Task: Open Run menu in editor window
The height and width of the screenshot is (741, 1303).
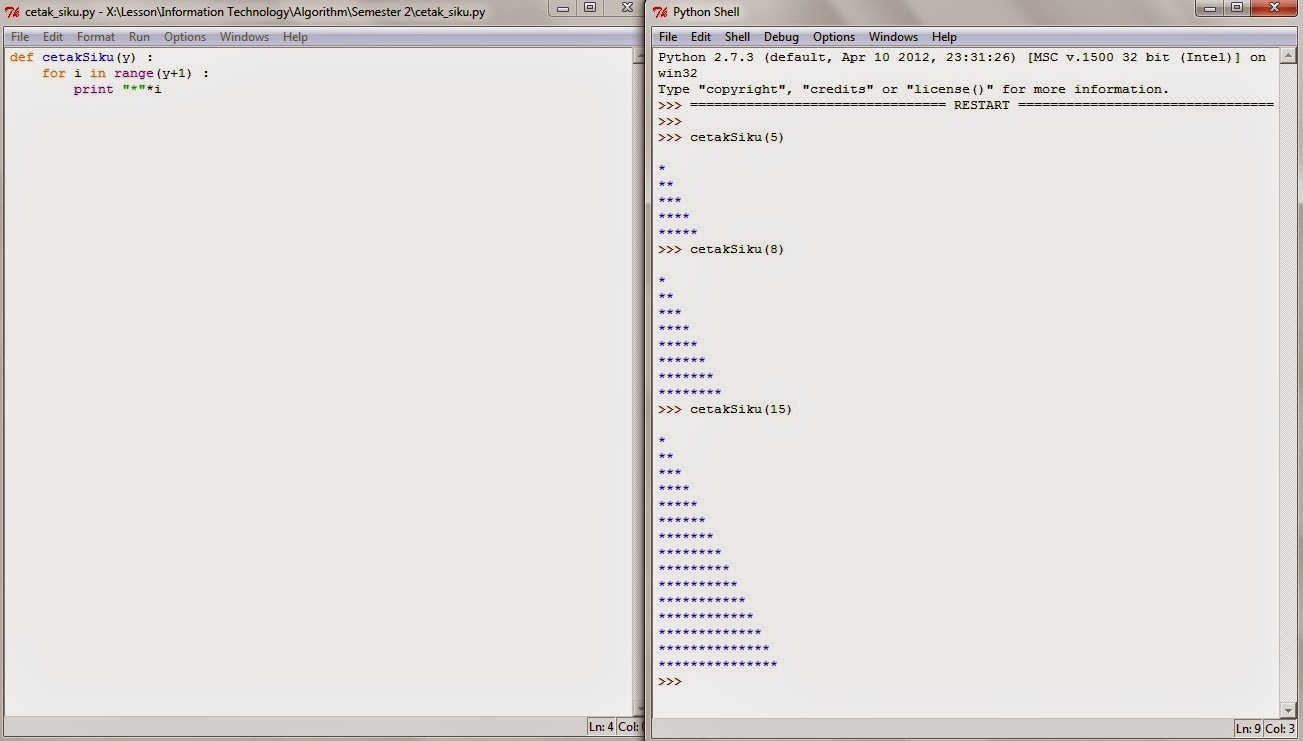Action: (x=140, y=37)
